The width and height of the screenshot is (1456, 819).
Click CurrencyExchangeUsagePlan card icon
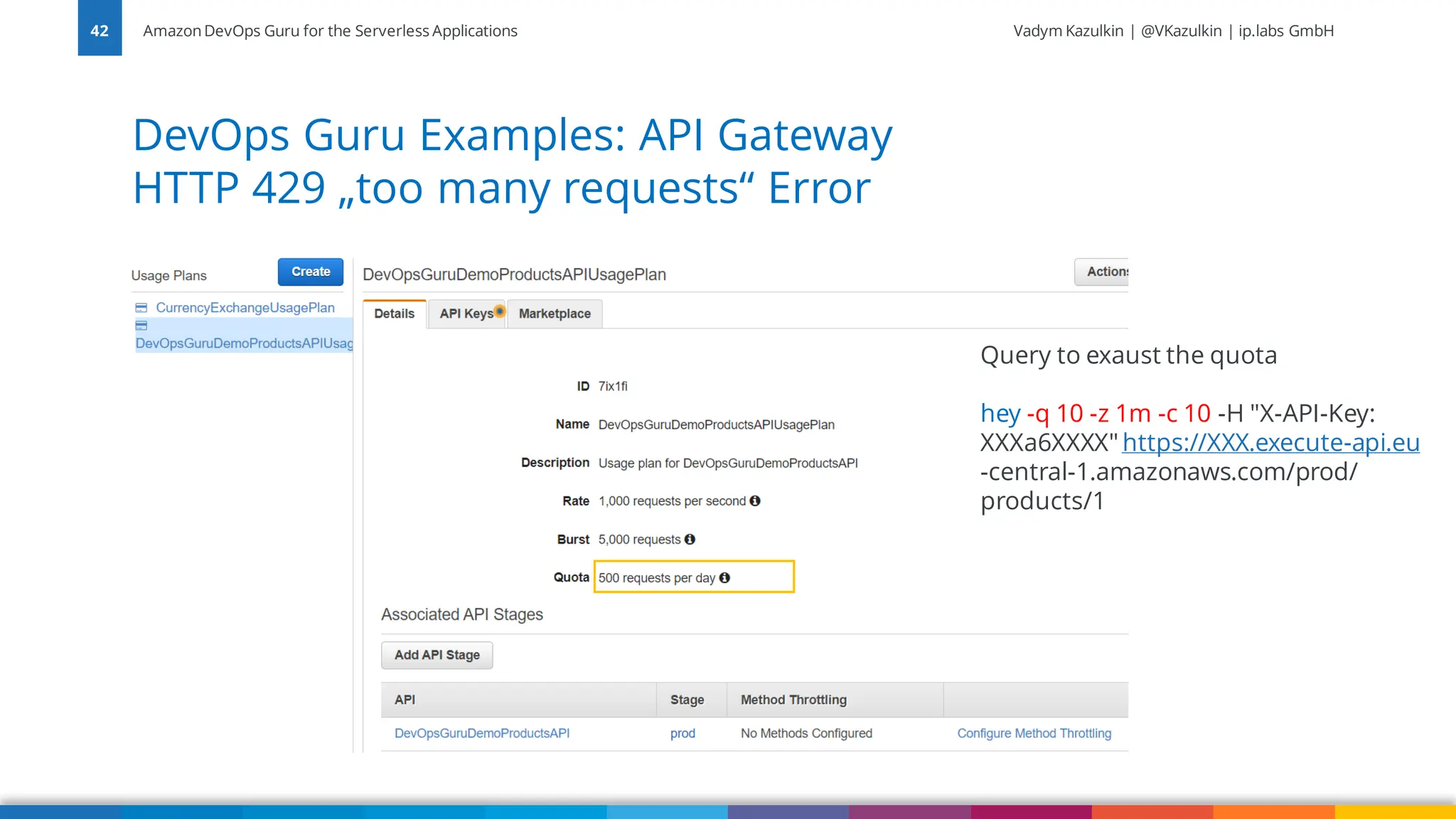tap(141, 308)
